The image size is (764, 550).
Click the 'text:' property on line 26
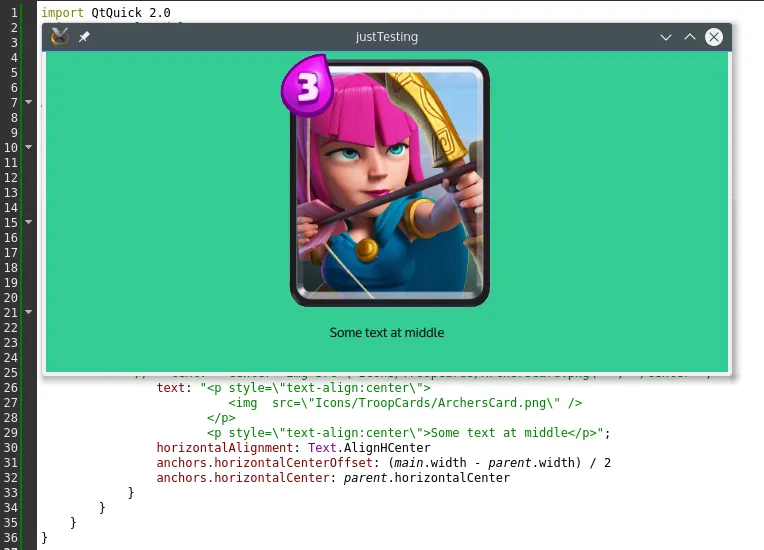click(174, 388)
